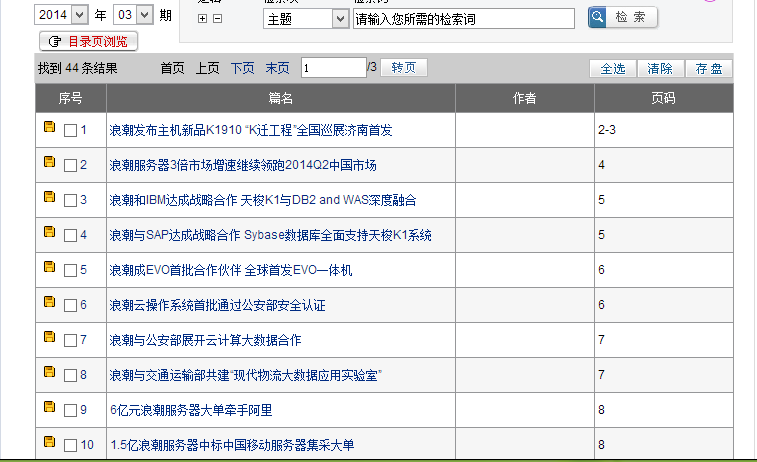757x462 pixels.
Task: Open article 浪潮发布主机新品K1910
Action: [251, 130]
